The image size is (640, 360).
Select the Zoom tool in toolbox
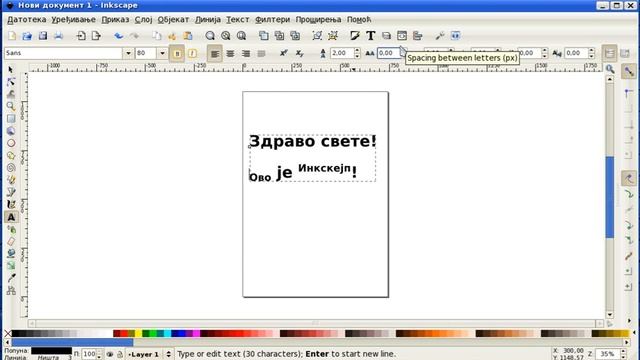[x=11, y=107]
